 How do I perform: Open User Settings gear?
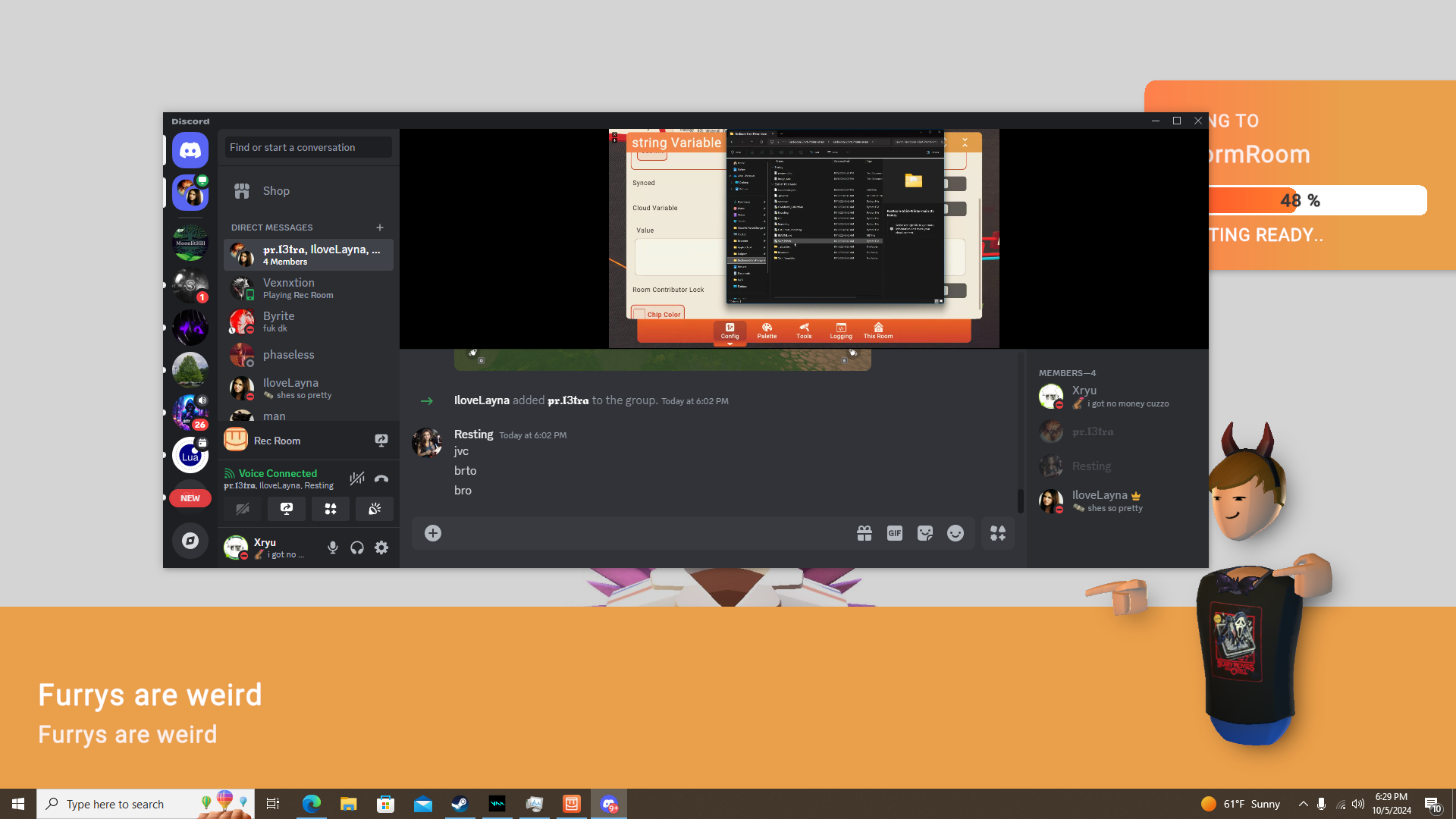381,548
